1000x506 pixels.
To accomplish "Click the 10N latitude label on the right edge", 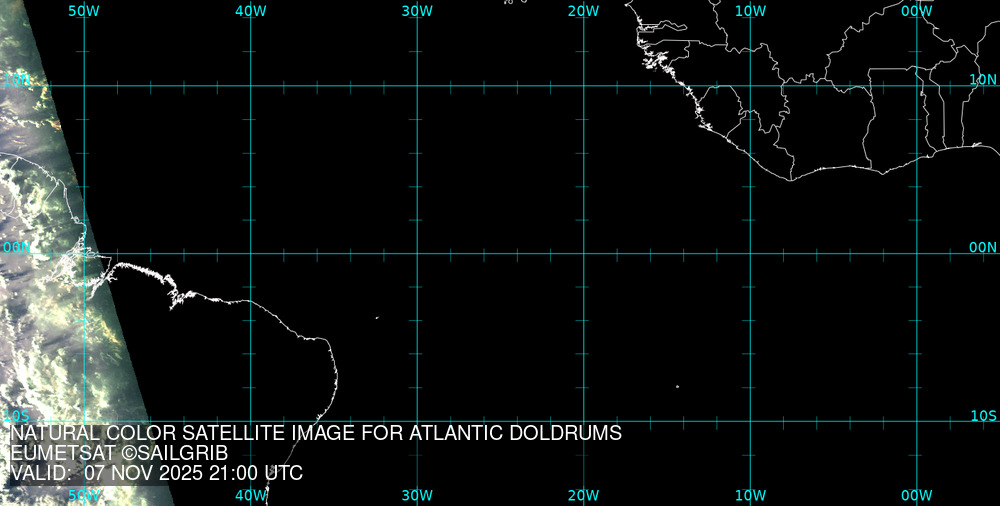I will click(x=983, y=79).
